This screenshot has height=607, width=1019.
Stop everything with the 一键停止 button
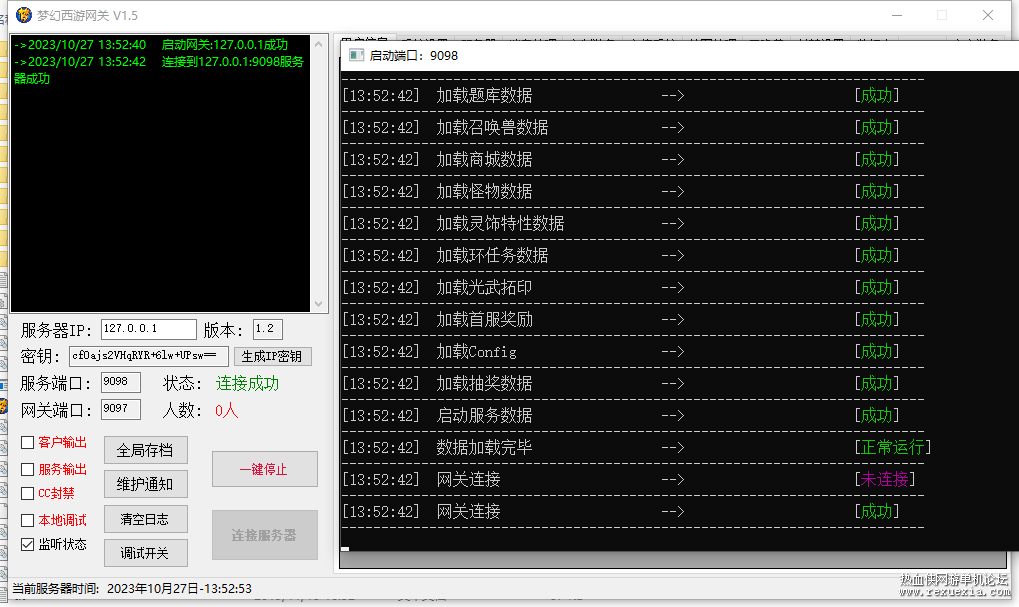264,469
